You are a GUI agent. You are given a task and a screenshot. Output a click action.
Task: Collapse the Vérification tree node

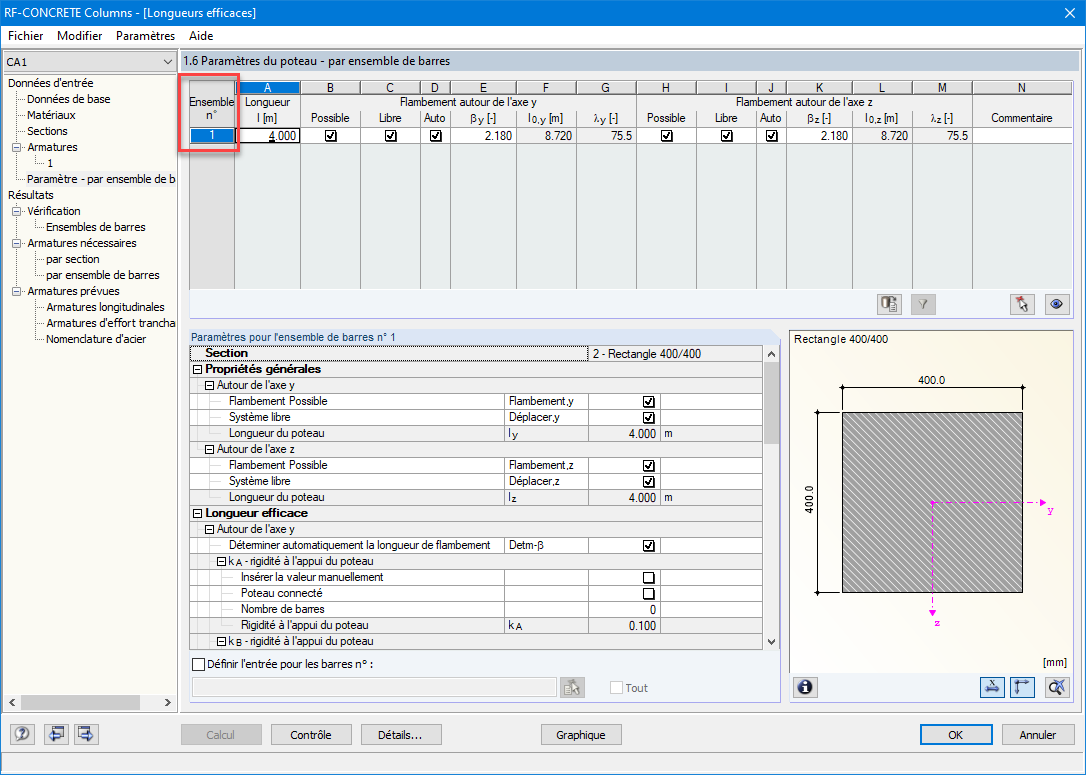(x=17, y=211)
